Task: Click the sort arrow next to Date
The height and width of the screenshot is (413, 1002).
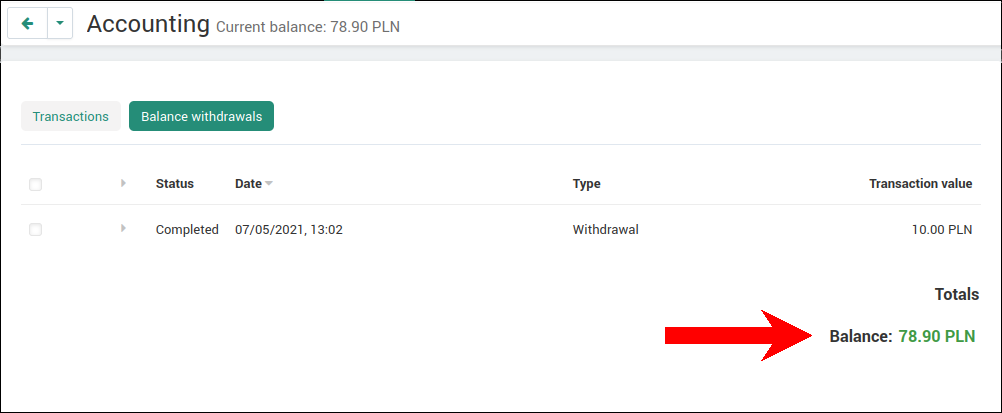Action: coord(269,184)
